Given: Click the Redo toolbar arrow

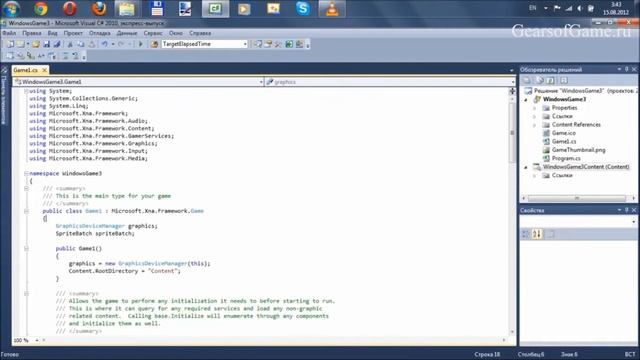Looking at the screenshot, I should click(x=121, y=44).
